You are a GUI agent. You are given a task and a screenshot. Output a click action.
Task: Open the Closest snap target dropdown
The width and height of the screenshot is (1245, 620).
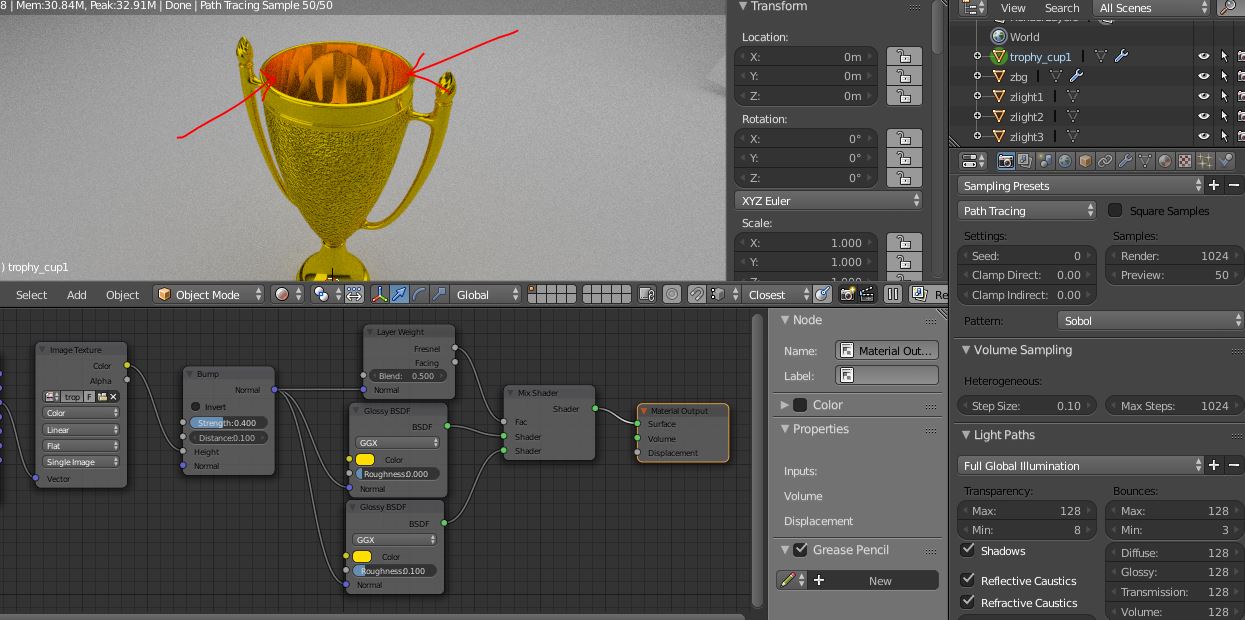(775, 294)
